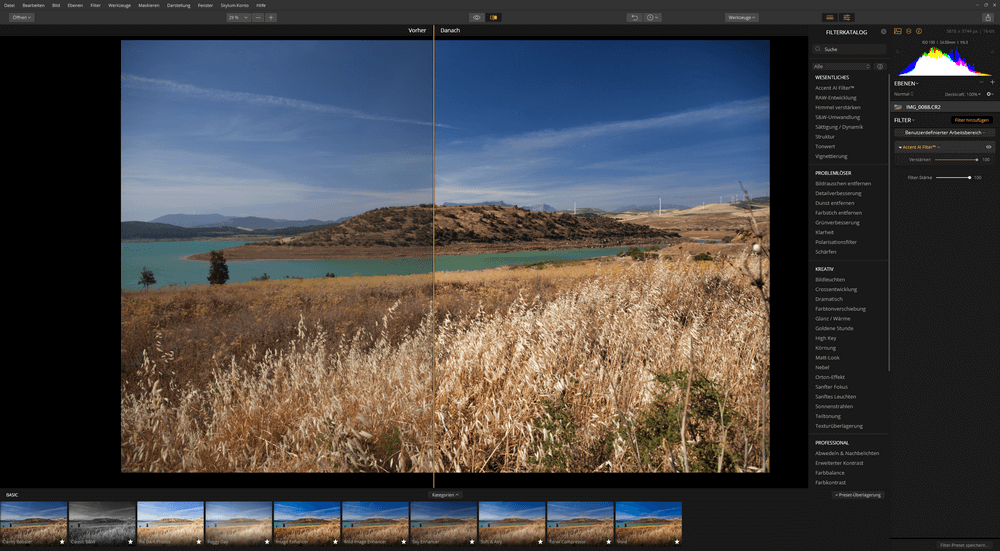Open the Ebenen menu in menu bar
The height and width of the screenshot is (551, 1000).
pyautogui.click(x=75, y=5)
